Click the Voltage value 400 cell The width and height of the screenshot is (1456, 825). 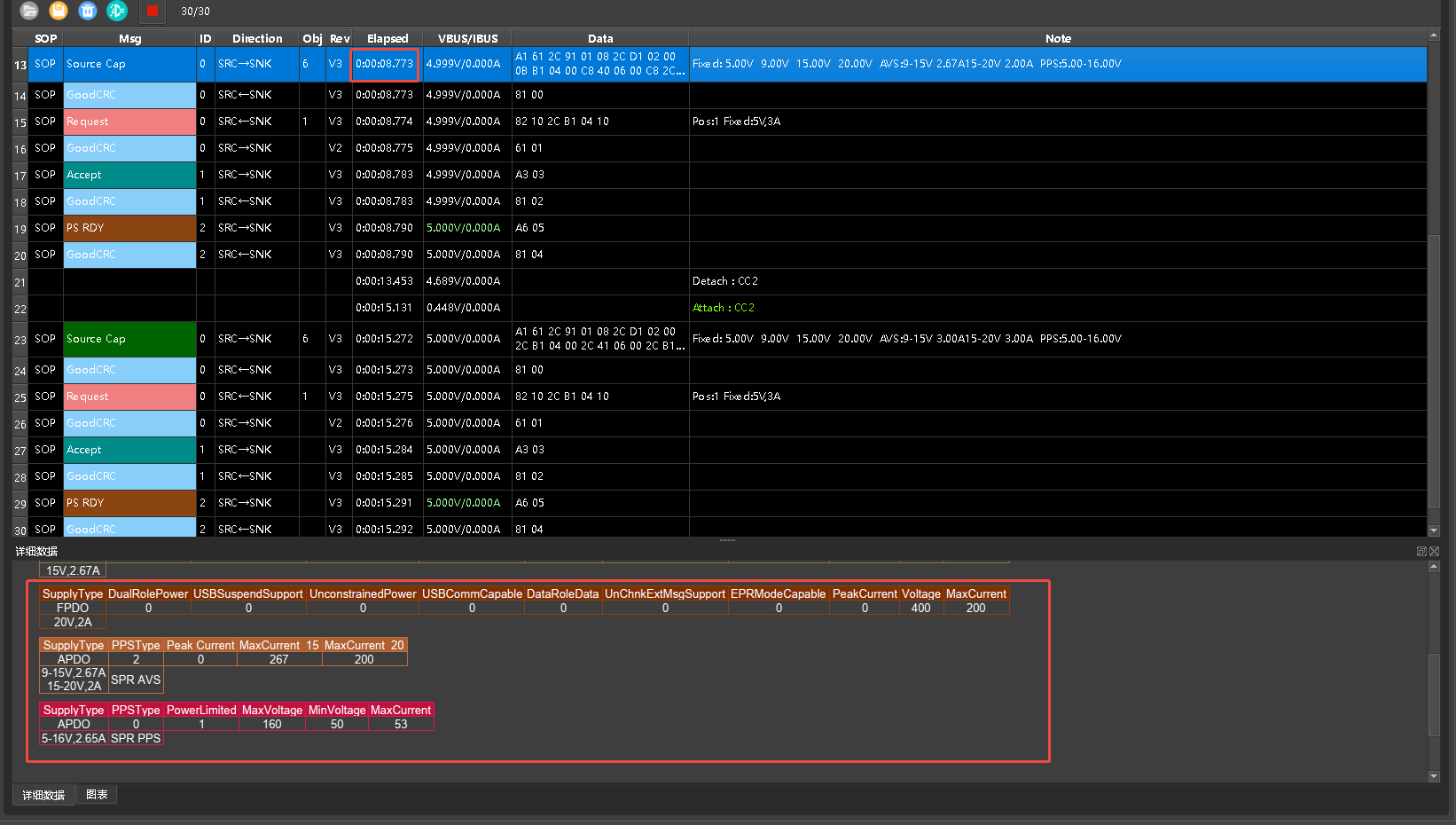[x=921, y=608]
